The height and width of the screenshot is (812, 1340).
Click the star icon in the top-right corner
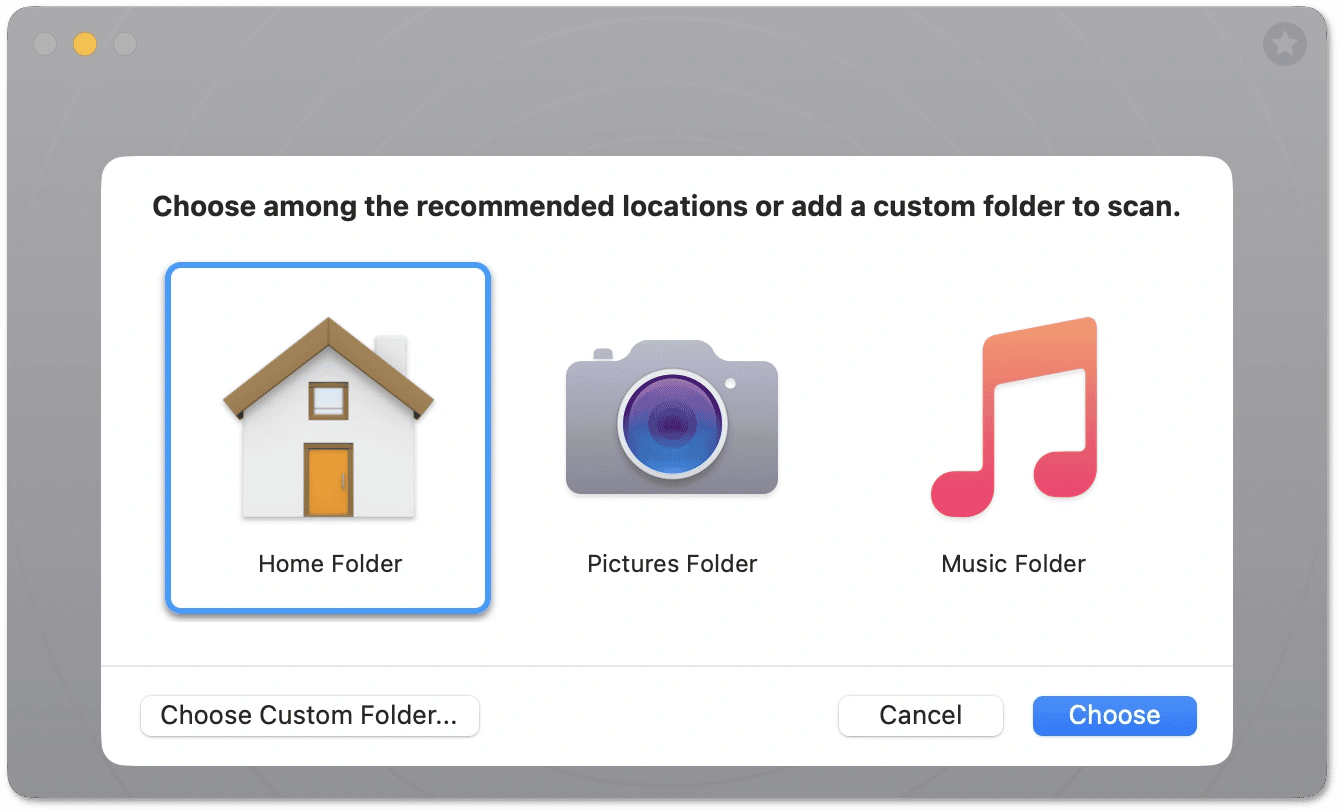point(1285,44)
